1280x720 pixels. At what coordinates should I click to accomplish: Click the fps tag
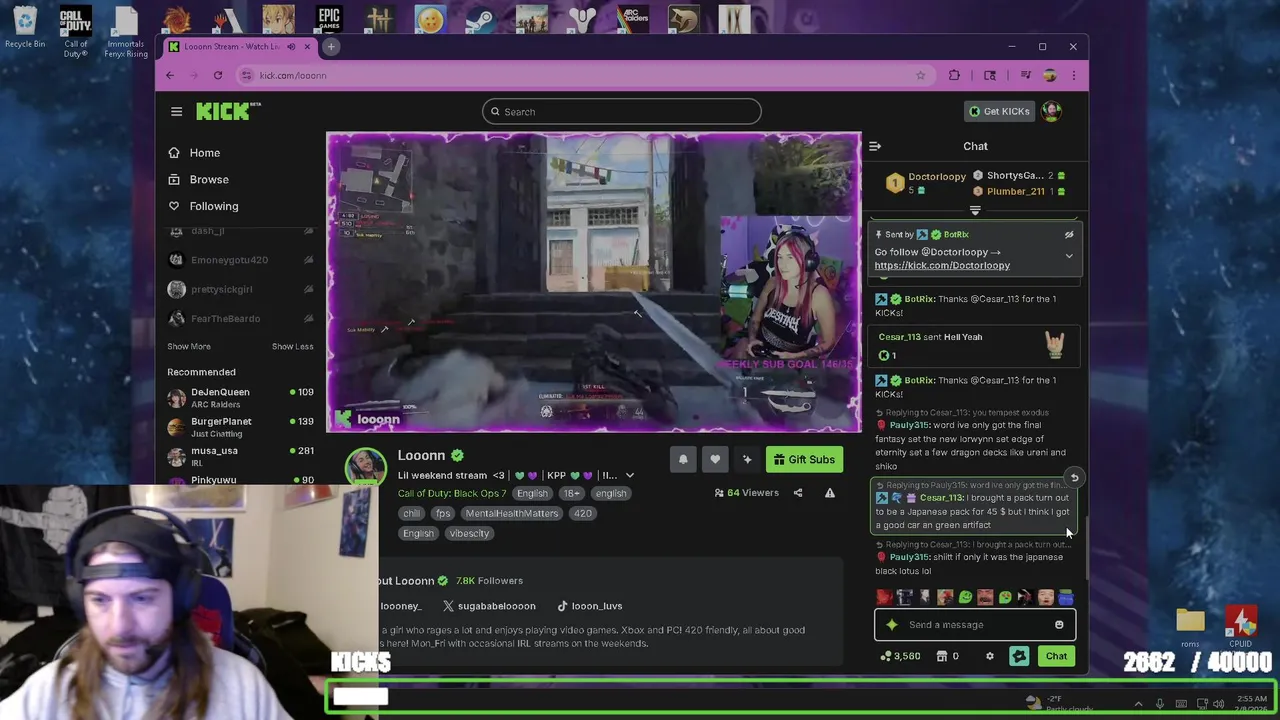443,513
